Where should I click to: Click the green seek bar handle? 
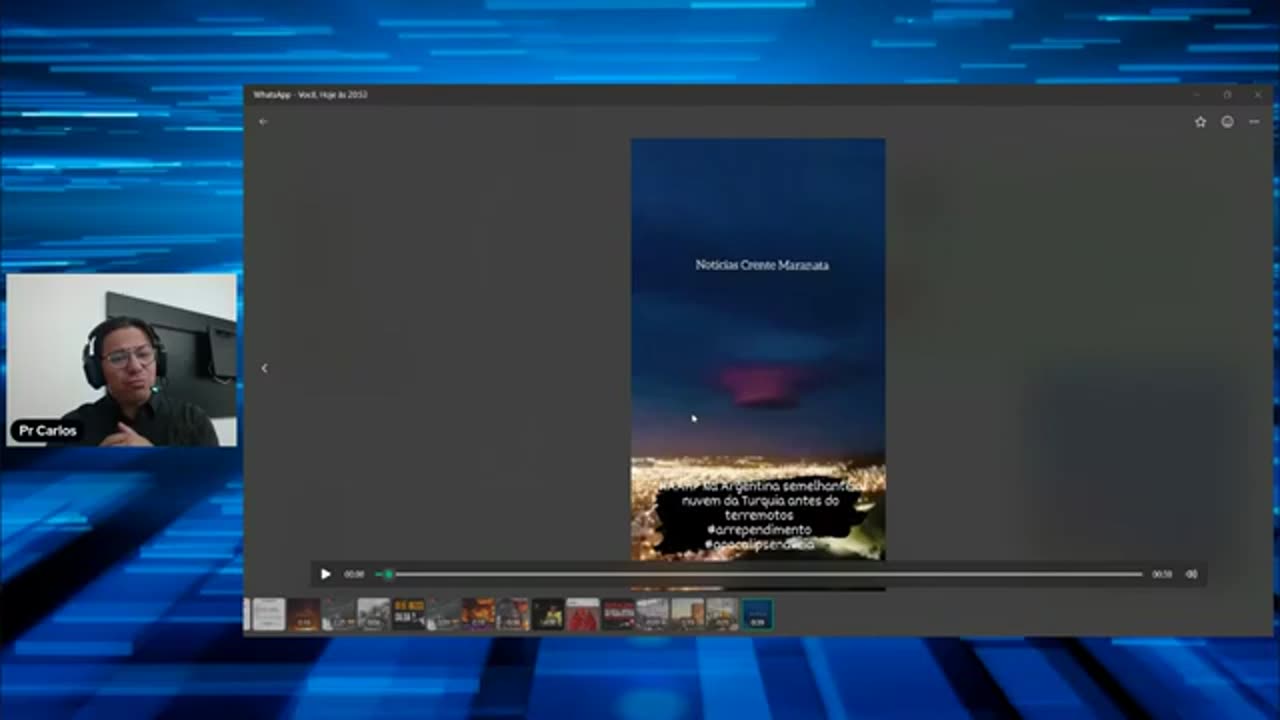point(388,574)
